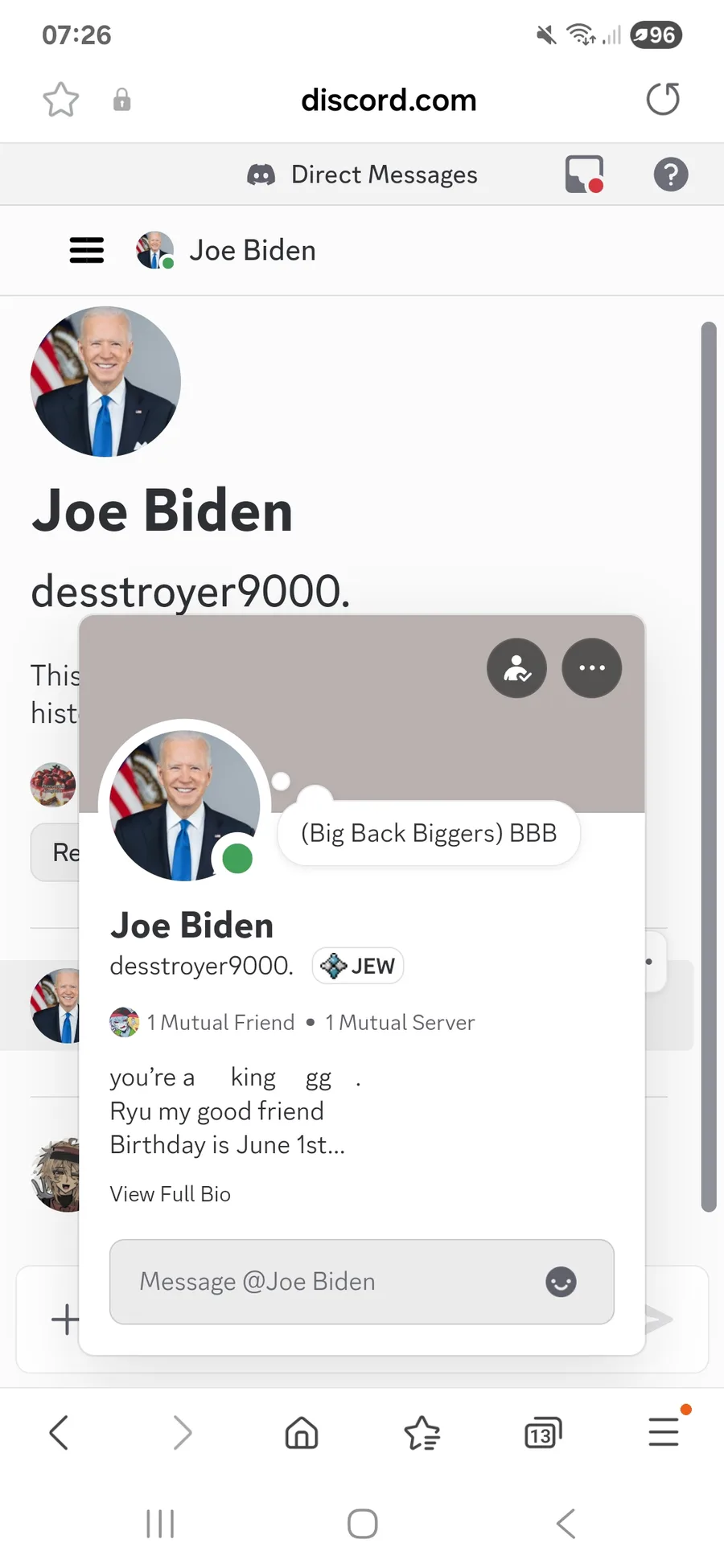Open emoji picker in message field
The height and width of the screenshot is (1568, 724).
[561, 1282]
